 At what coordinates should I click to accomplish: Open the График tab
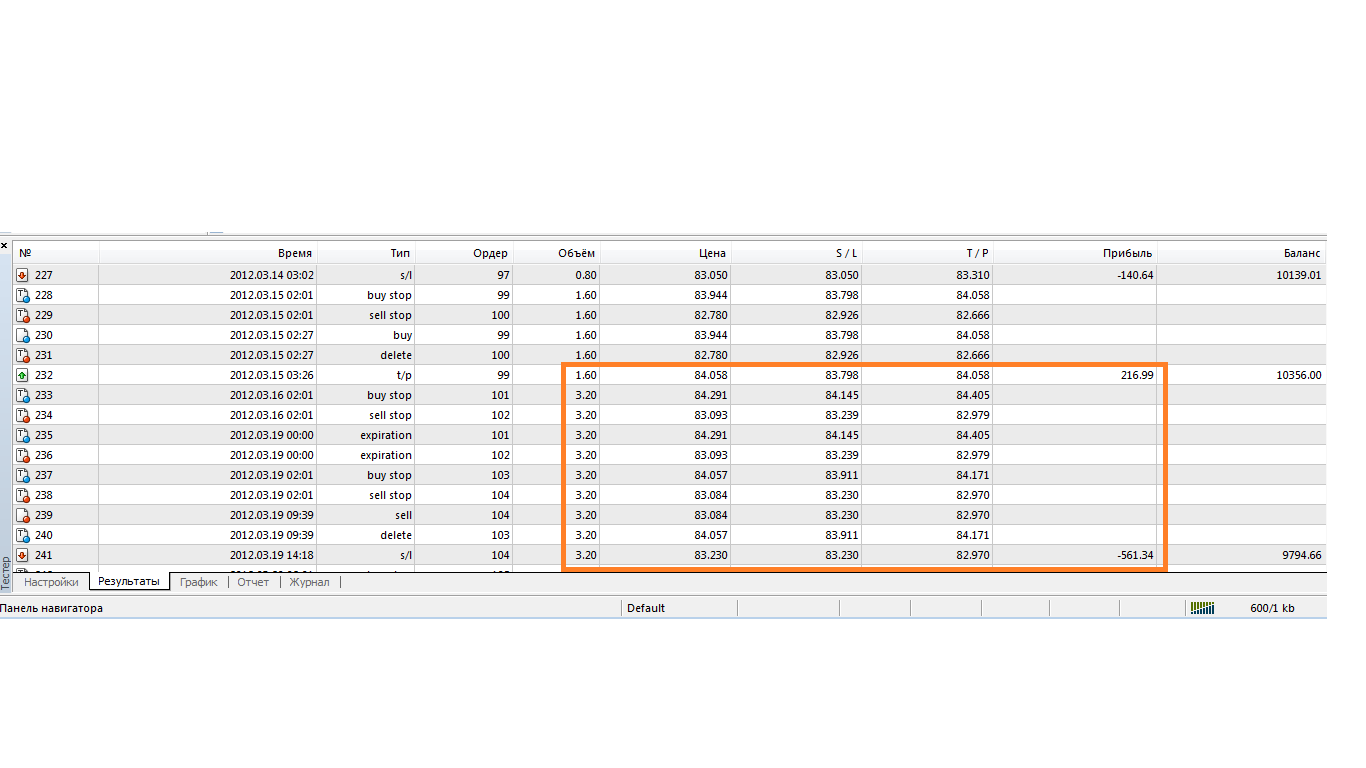199,582
